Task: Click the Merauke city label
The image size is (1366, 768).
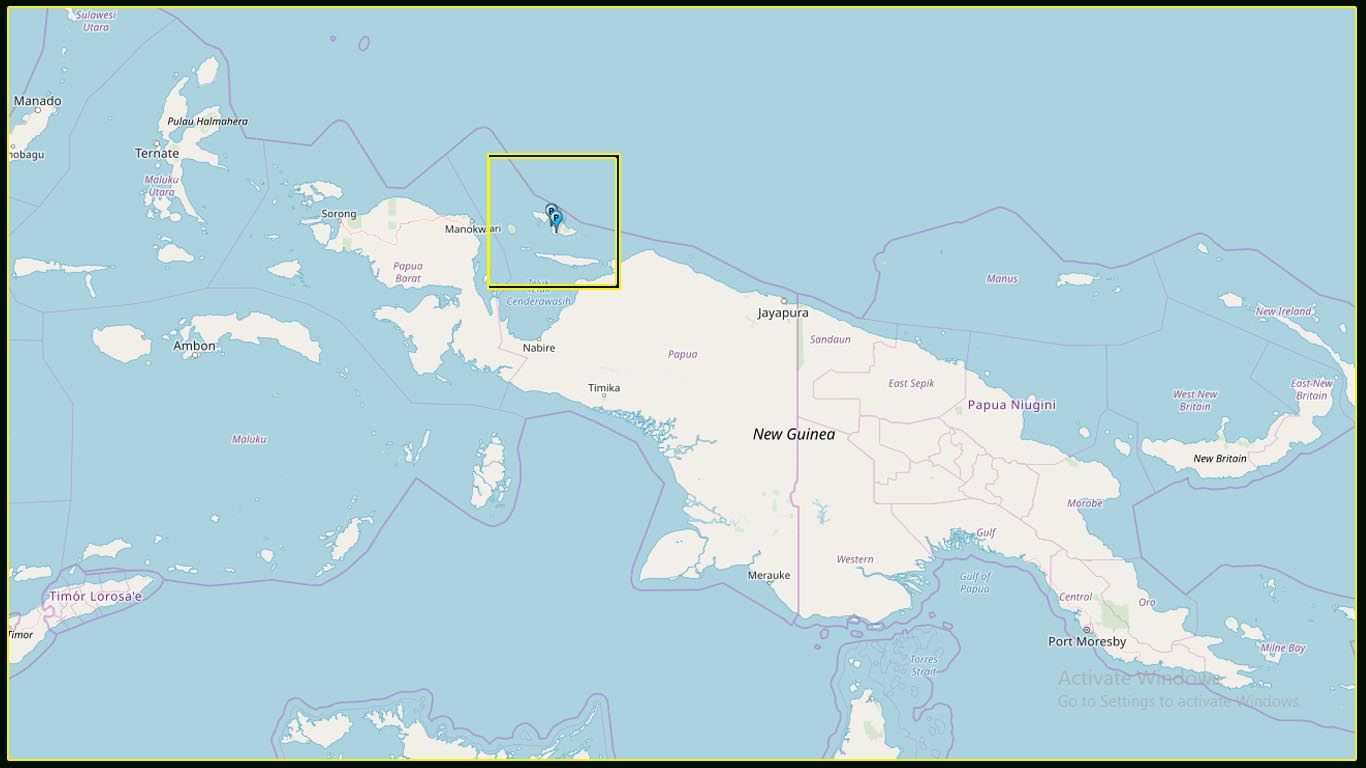Action: point(768,575)
